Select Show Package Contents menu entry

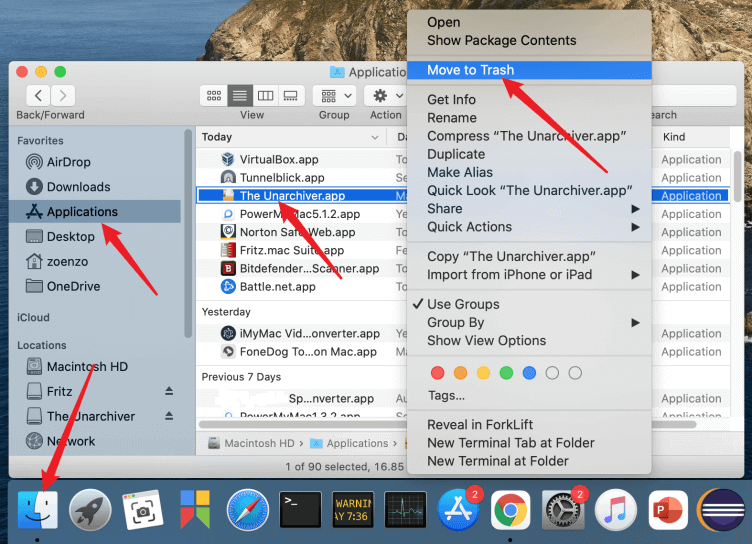[501, 40]
